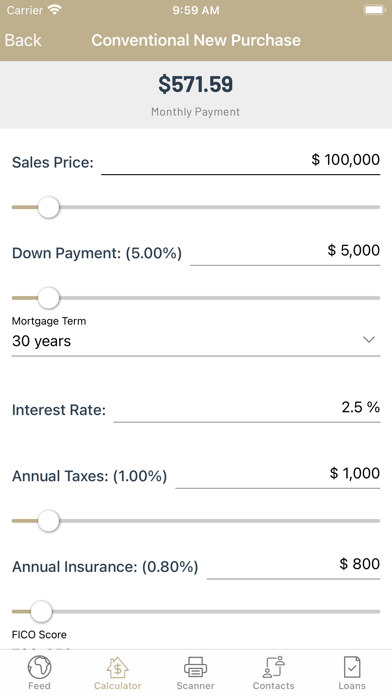Expand the Mortgage Term chevron

click(369, 340)
